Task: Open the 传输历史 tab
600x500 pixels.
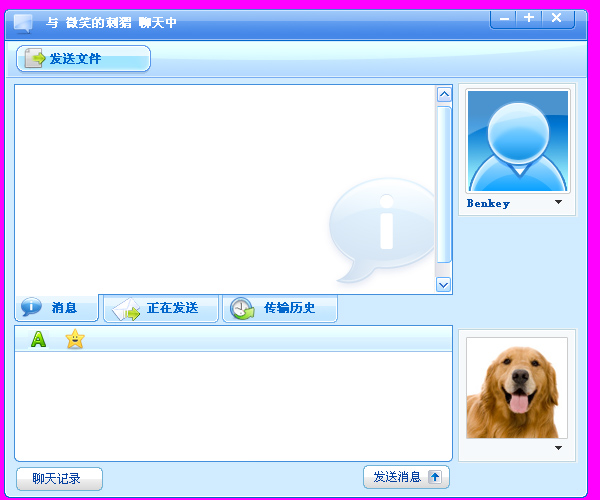Action: click(x=280, y=308)
